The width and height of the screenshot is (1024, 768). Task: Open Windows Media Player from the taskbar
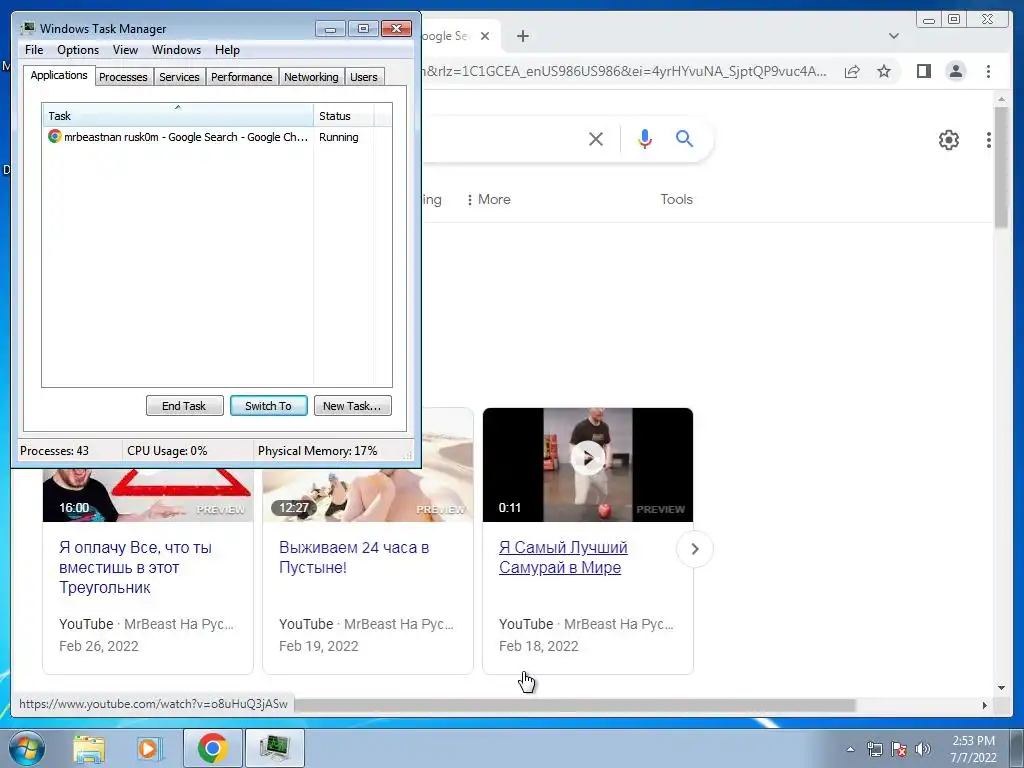tap(150, 748)
